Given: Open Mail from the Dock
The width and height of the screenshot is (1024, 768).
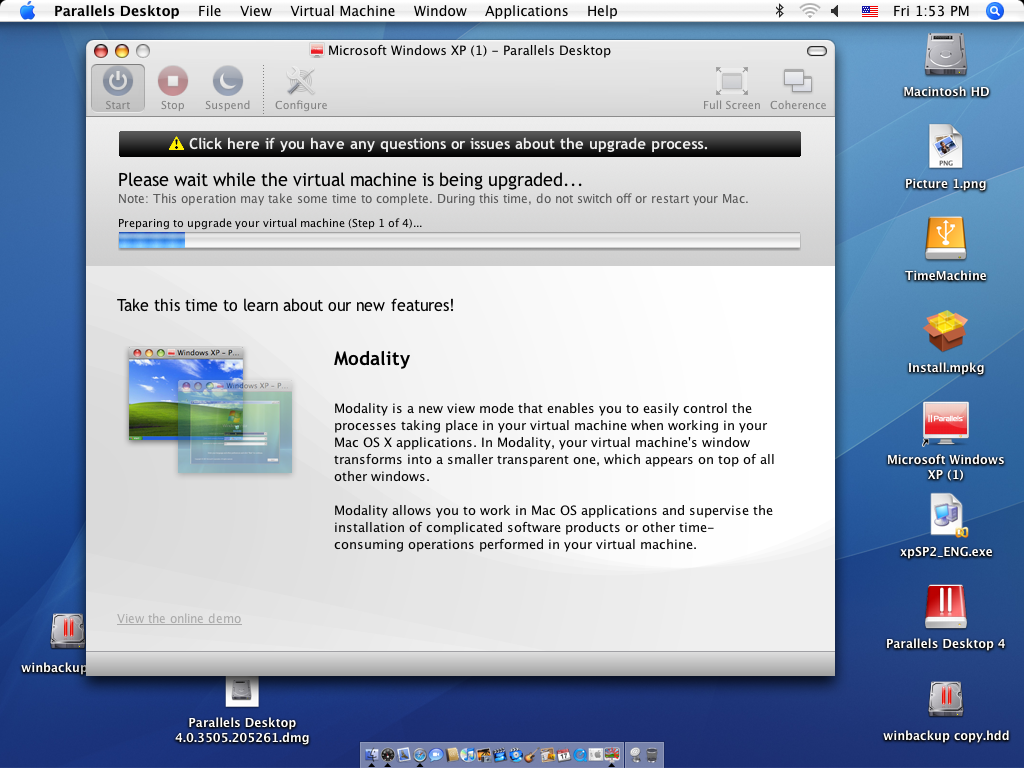Looking at the screenshot, I should pos(404,755).
